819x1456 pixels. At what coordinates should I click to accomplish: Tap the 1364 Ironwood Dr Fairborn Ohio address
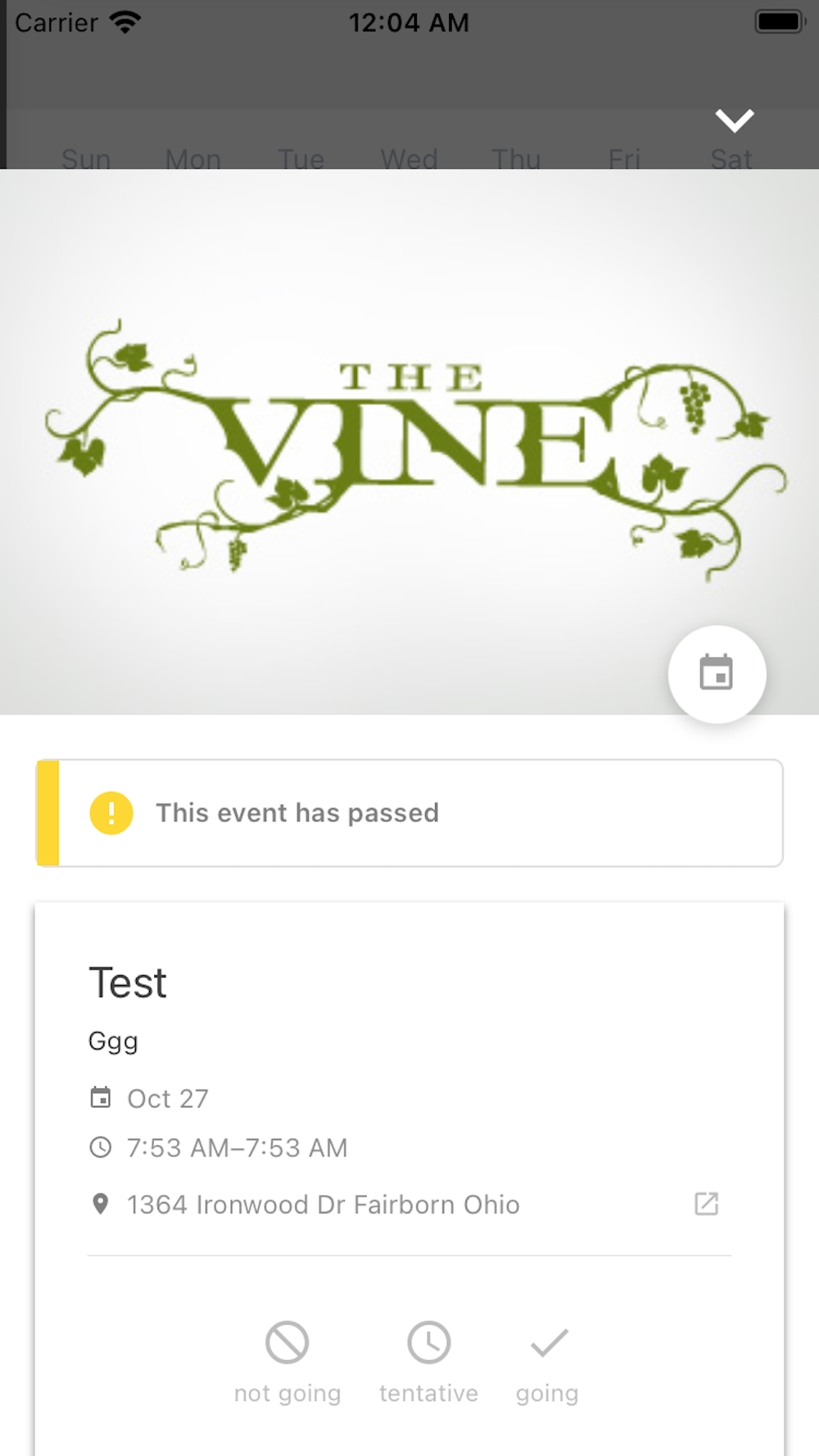[x=323, y=1205]
